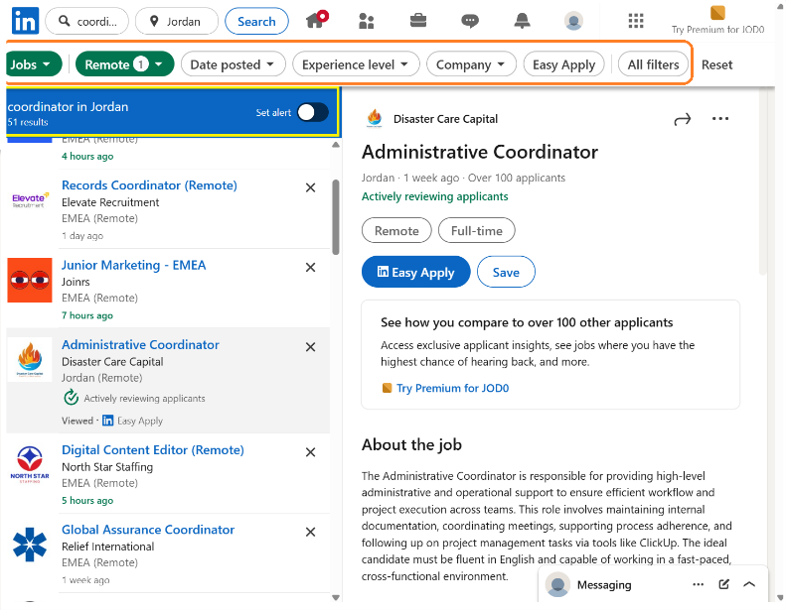Click '51 results' text
This screenshot has width=786, height=610.
28,122
